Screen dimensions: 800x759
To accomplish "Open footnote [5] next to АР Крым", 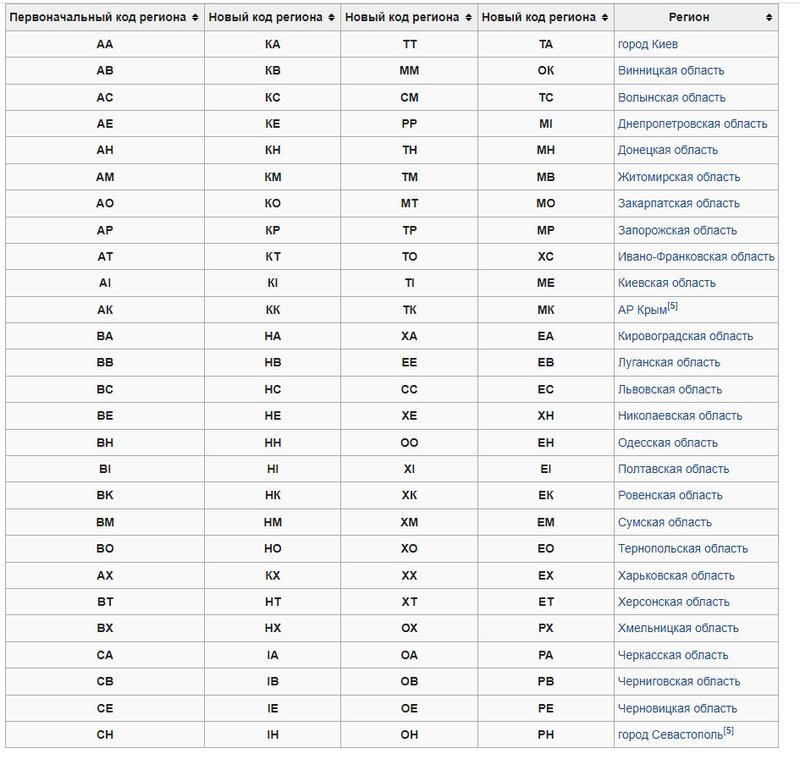I will click(x=673, y=306).
